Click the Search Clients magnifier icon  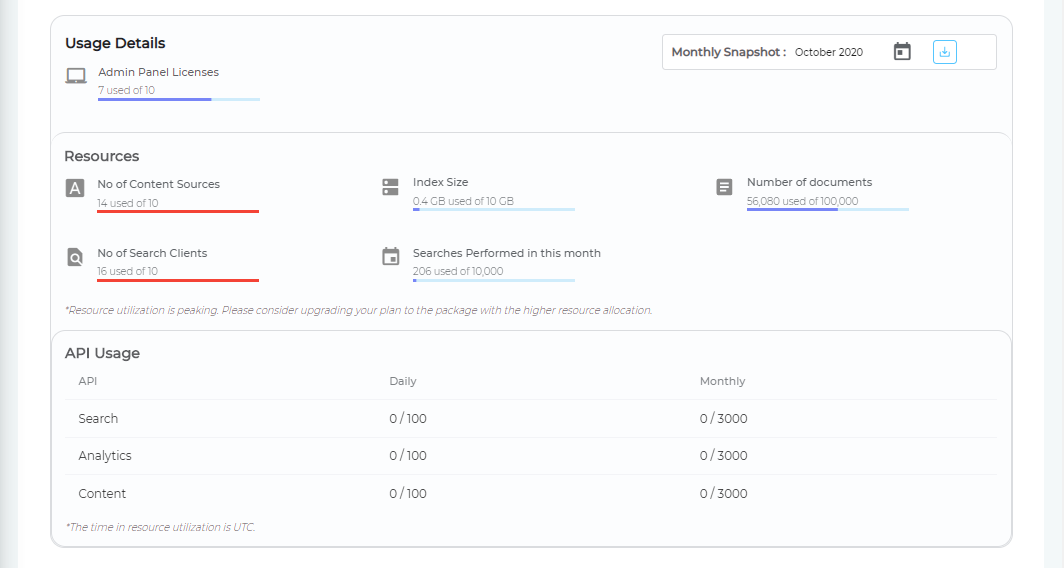coord(75,258)
